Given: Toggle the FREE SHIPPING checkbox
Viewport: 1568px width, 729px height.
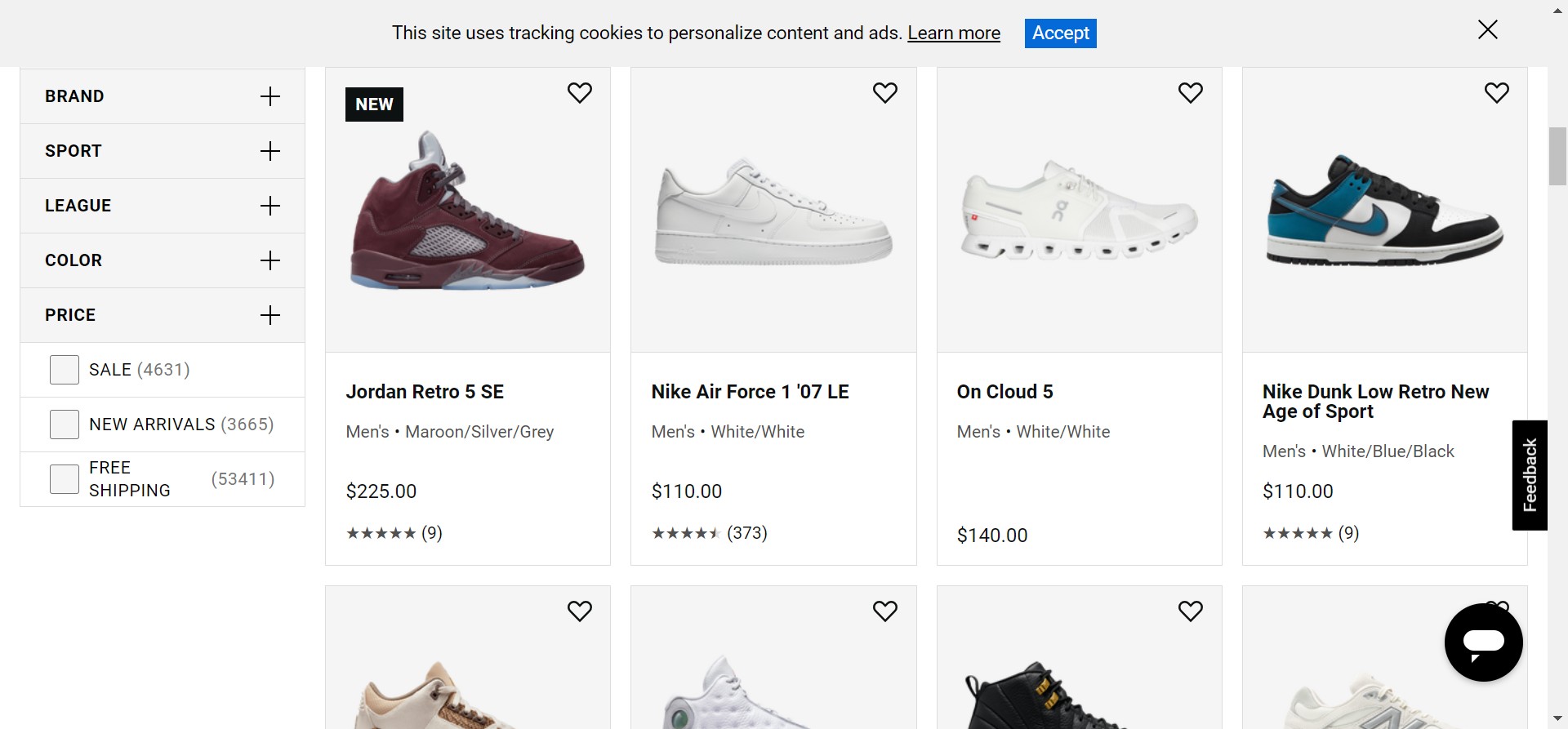Looking at the screenshot, I should tap(65, 479).
